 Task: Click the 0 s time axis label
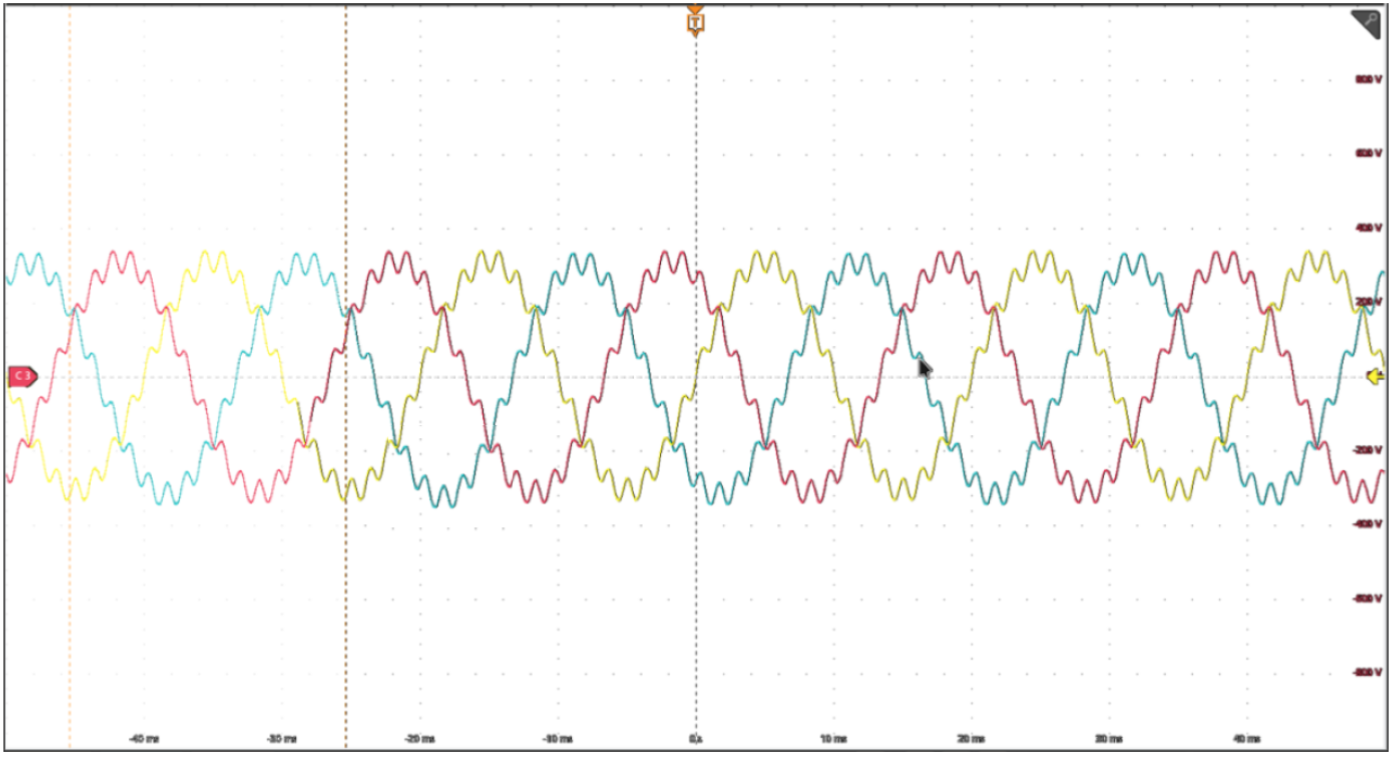pos(696,739)
